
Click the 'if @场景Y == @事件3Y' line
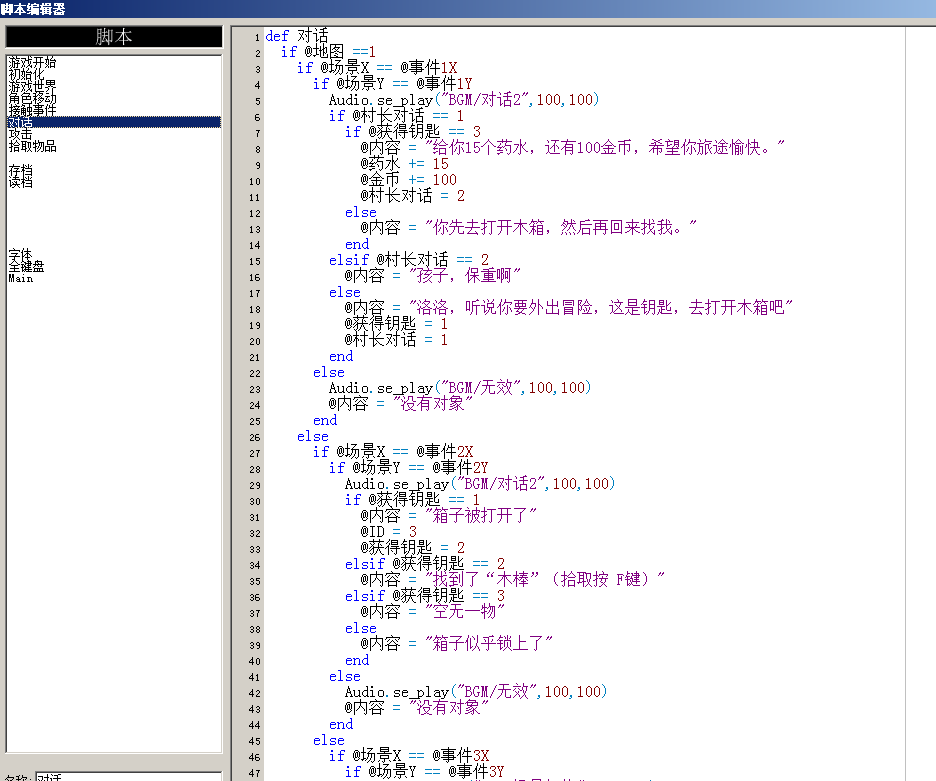425,772
